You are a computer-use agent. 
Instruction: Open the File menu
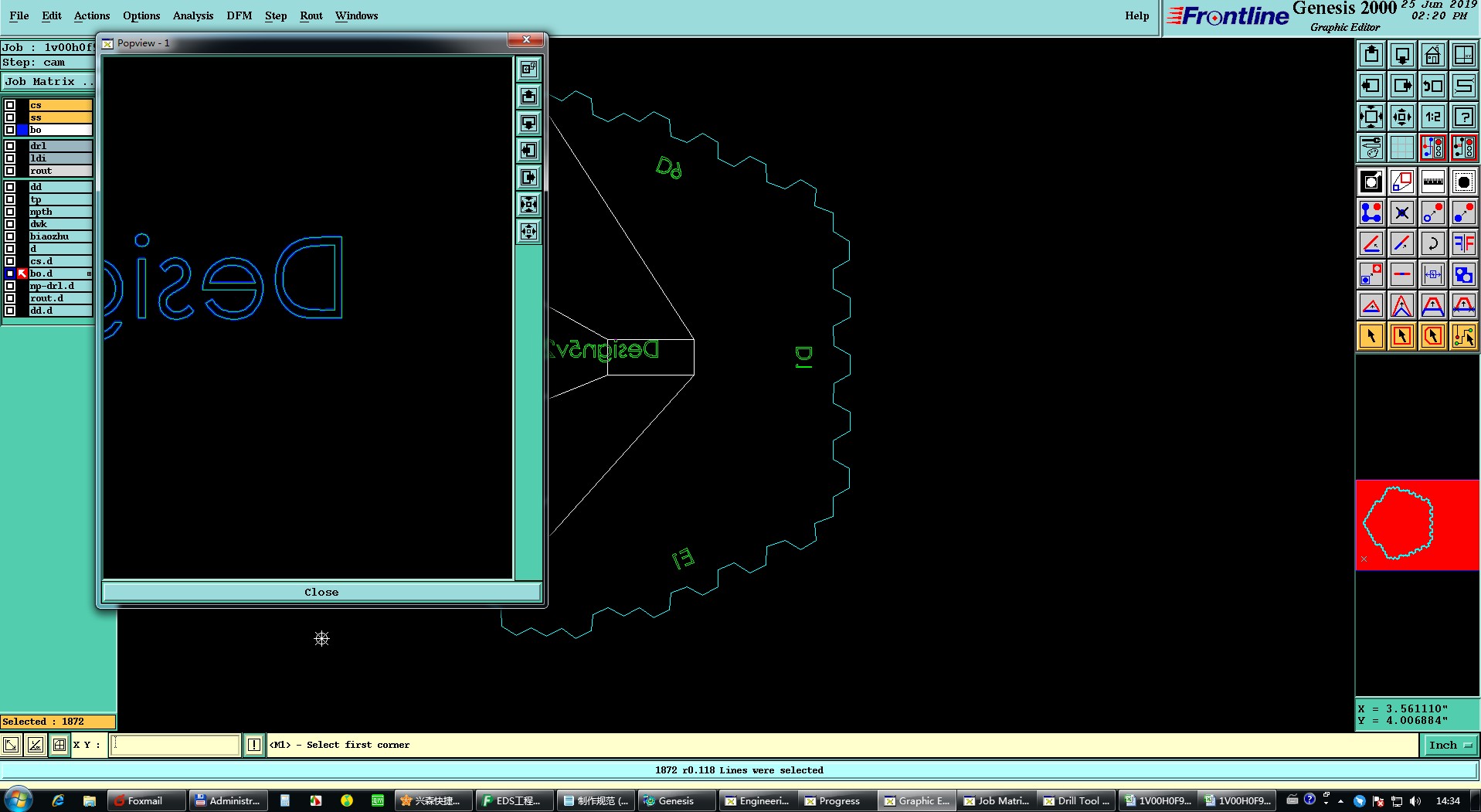point(19,15)
